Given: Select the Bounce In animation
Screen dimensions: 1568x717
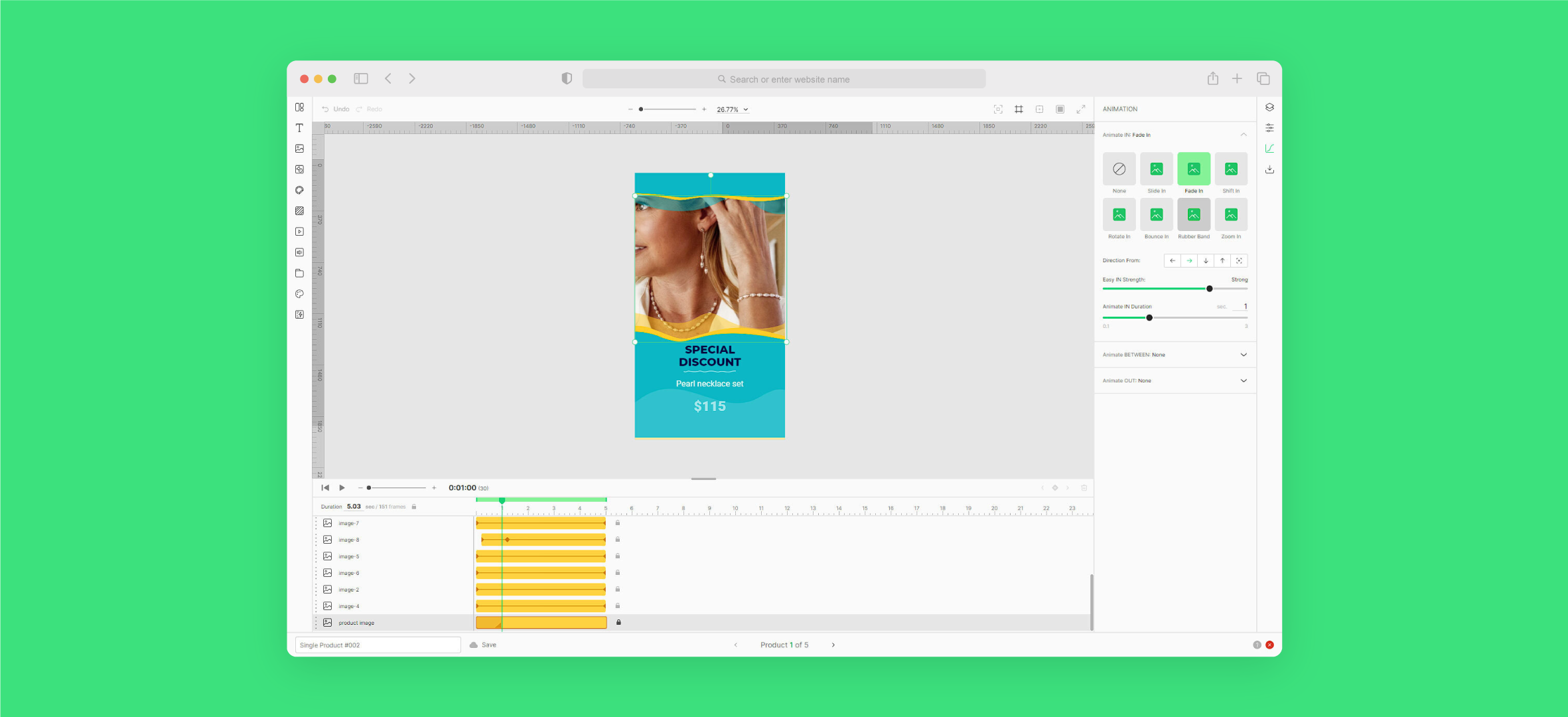Looking at the screenshot, I should (1156, 216).
